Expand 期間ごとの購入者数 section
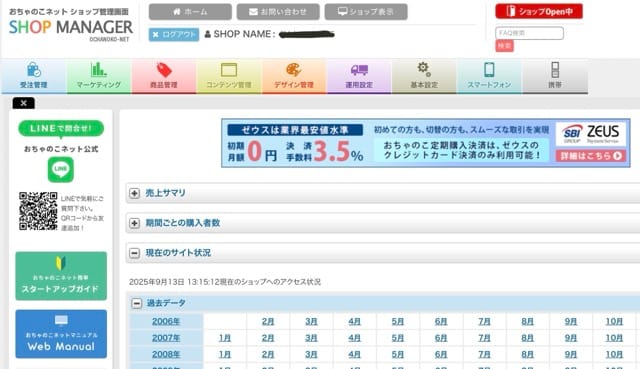 coord(134,223)
